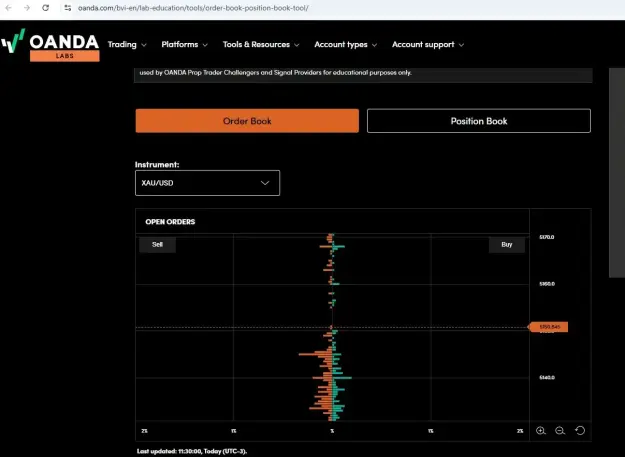The width and height of the screenshot is (625, 457).
Task: Open the Tools & Resources menu
Action: click(261, 45)
